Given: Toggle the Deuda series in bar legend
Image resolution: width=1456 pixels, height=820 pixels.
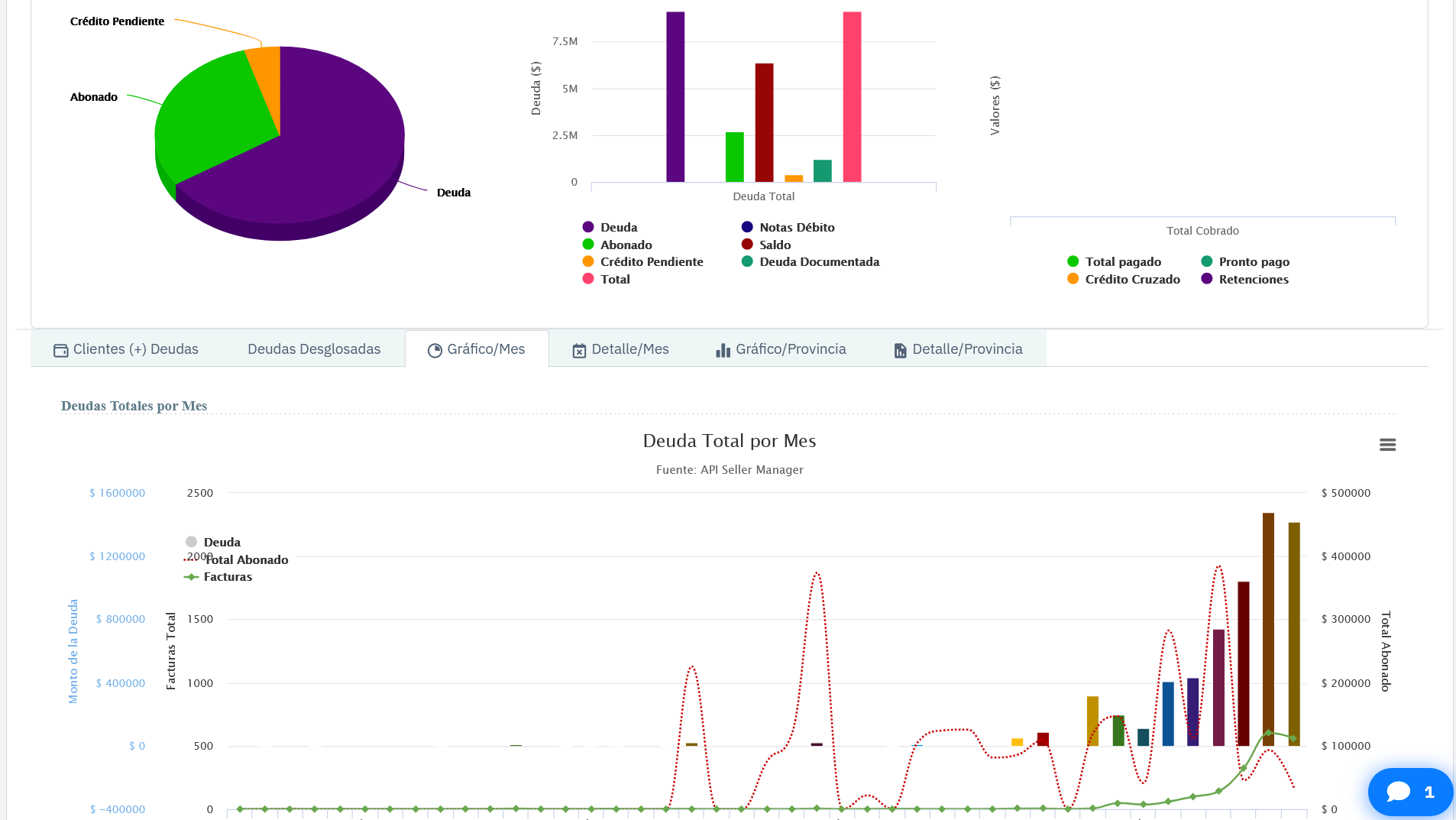Looking at the screenshot, I should [x=618, y=228].
